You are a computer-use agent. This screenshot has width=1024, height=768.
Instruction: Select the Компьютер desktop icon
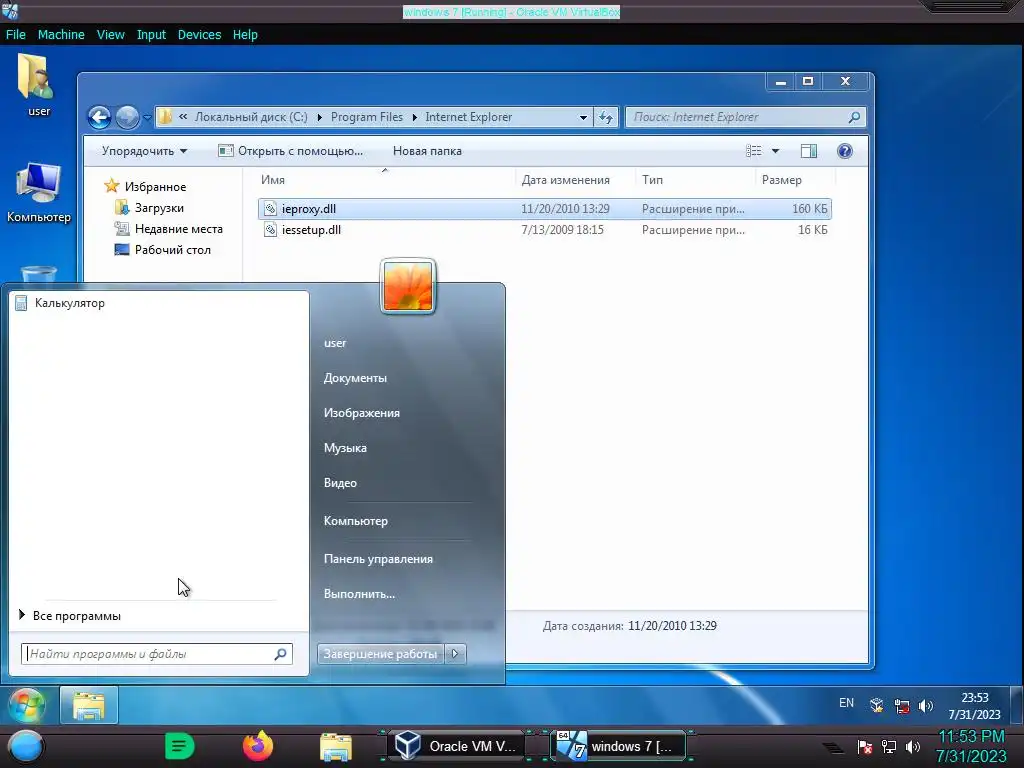tap(39, 192)
